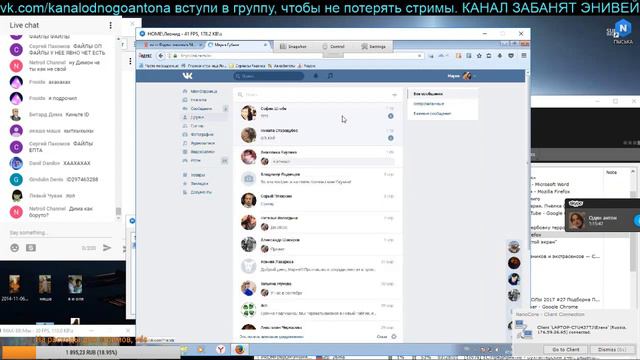Image resolution: width=640 pixels, height=360 pixels.
Task: Open VK notifications bell icon
Action: point(316,76)
